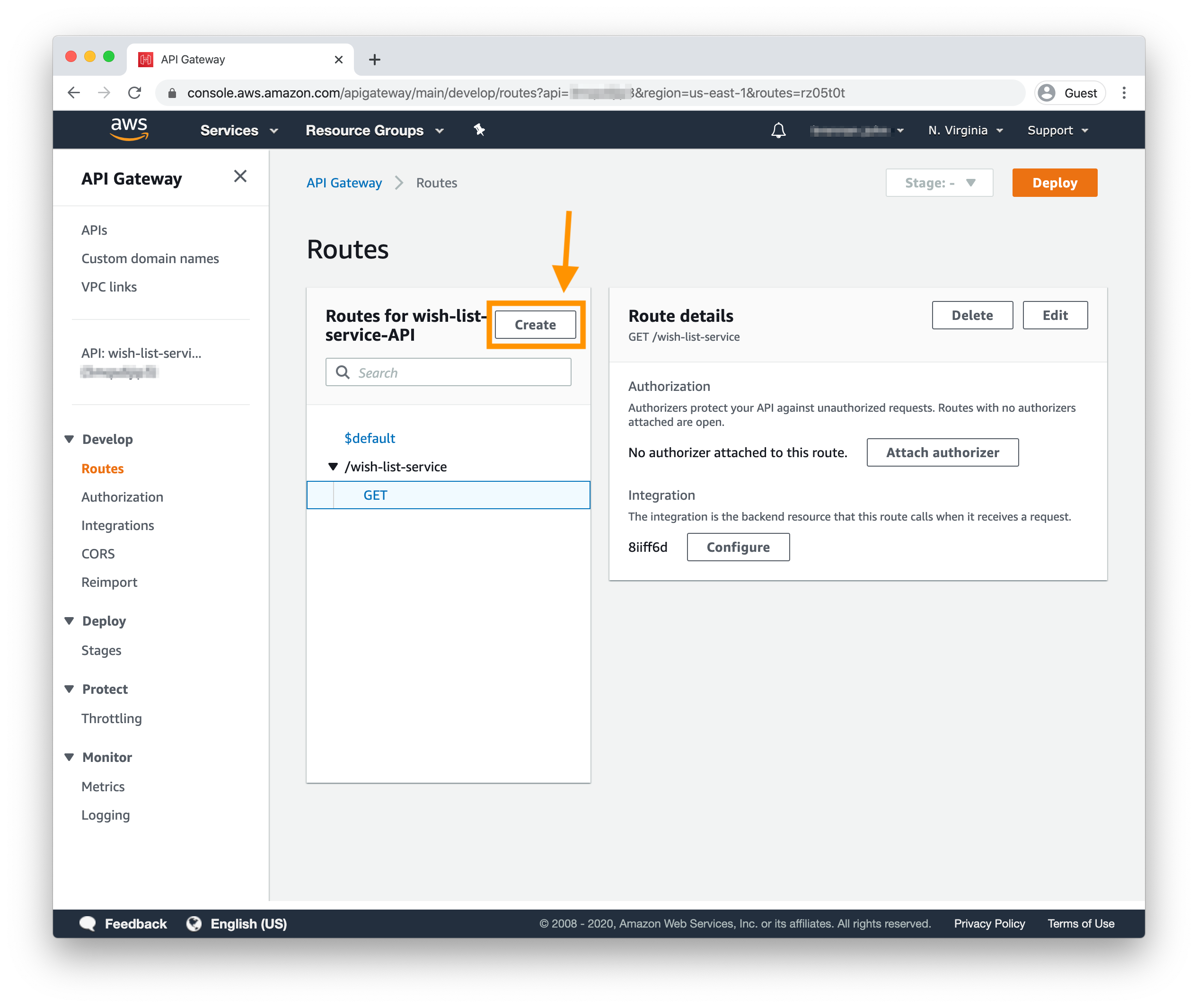
Task: Open browser three-dot menu
Action: (x=1124, y=93)
